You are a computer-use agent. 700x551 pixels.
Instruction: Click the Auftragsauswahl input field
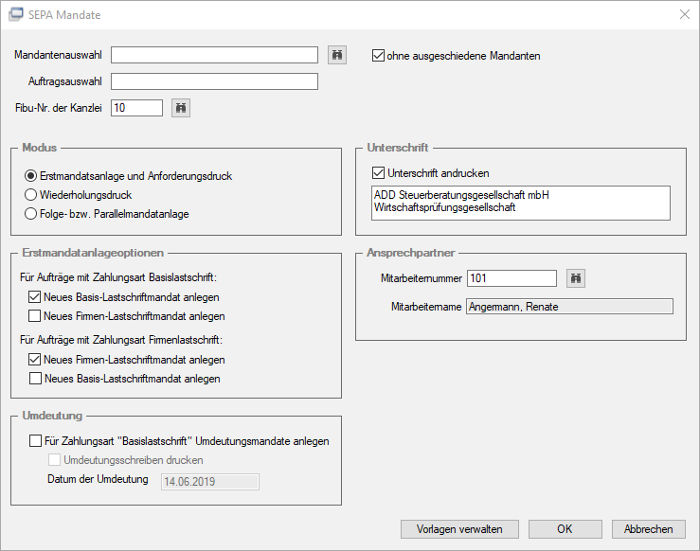pyautogui.click(x=214, y=82)
